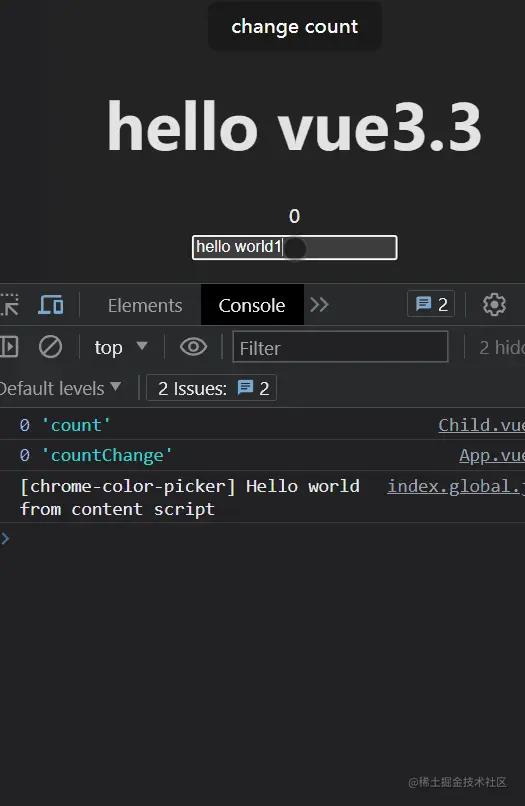Toggle the device toolbar icon
Viewport: 525px width, 806px height.
(x=50, y=305)
